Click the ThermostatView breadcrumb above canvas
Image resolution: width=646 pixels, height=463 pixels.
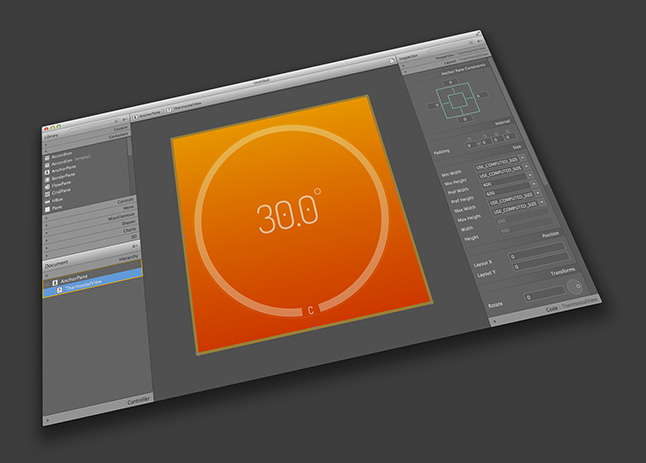coord(184,107)
